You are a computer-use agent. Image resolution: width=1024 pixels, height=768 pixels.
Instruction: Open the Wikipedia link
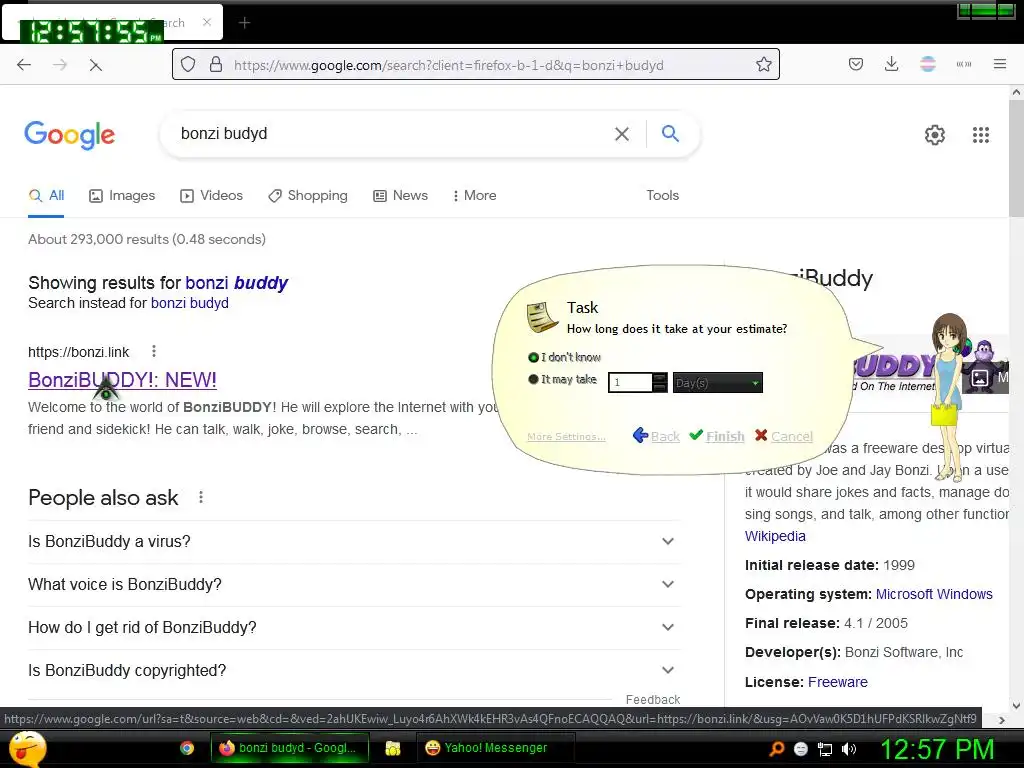[775, 536]
